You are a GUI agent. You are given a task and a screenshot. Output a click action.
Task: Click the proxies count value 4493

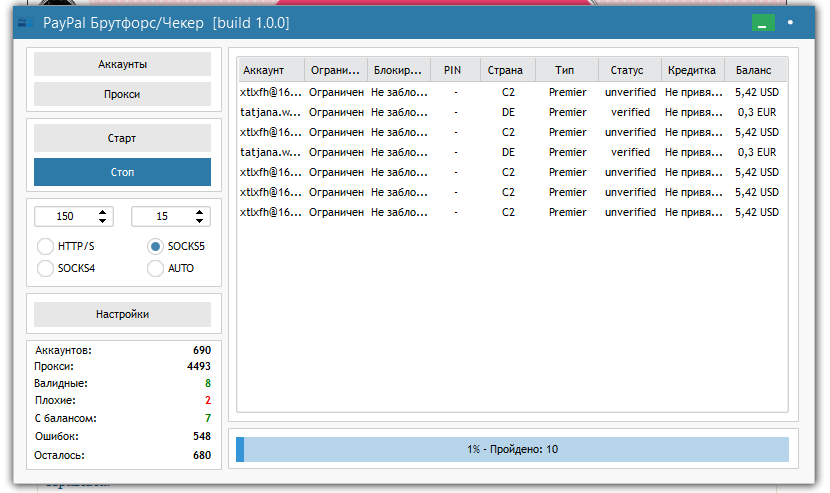point(199,366)
